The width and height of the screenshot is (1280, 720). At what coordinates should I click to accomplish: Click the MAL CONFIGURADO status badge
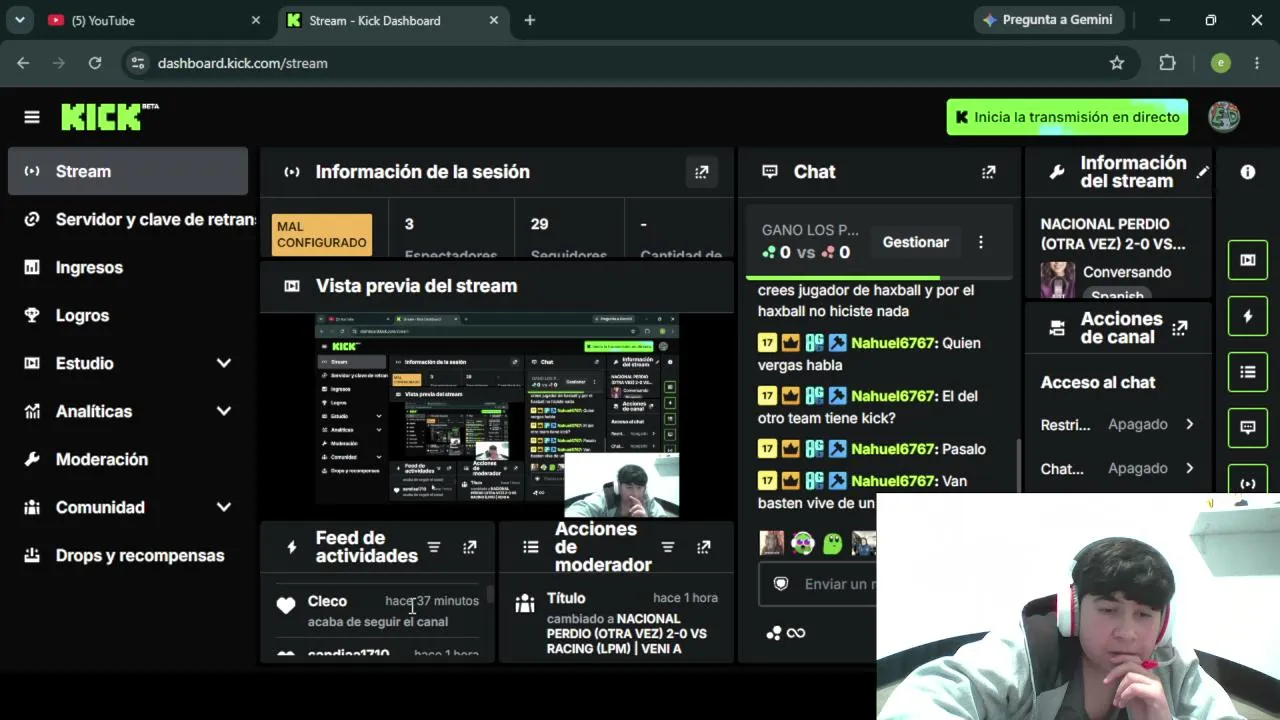[322, 234]
